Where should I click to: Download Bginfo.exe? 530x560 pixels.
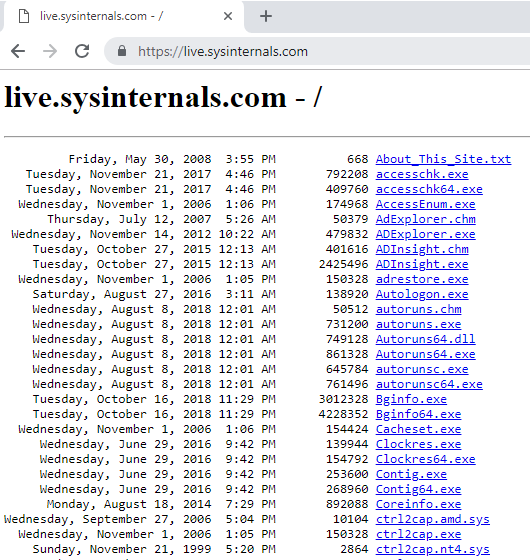411,399
